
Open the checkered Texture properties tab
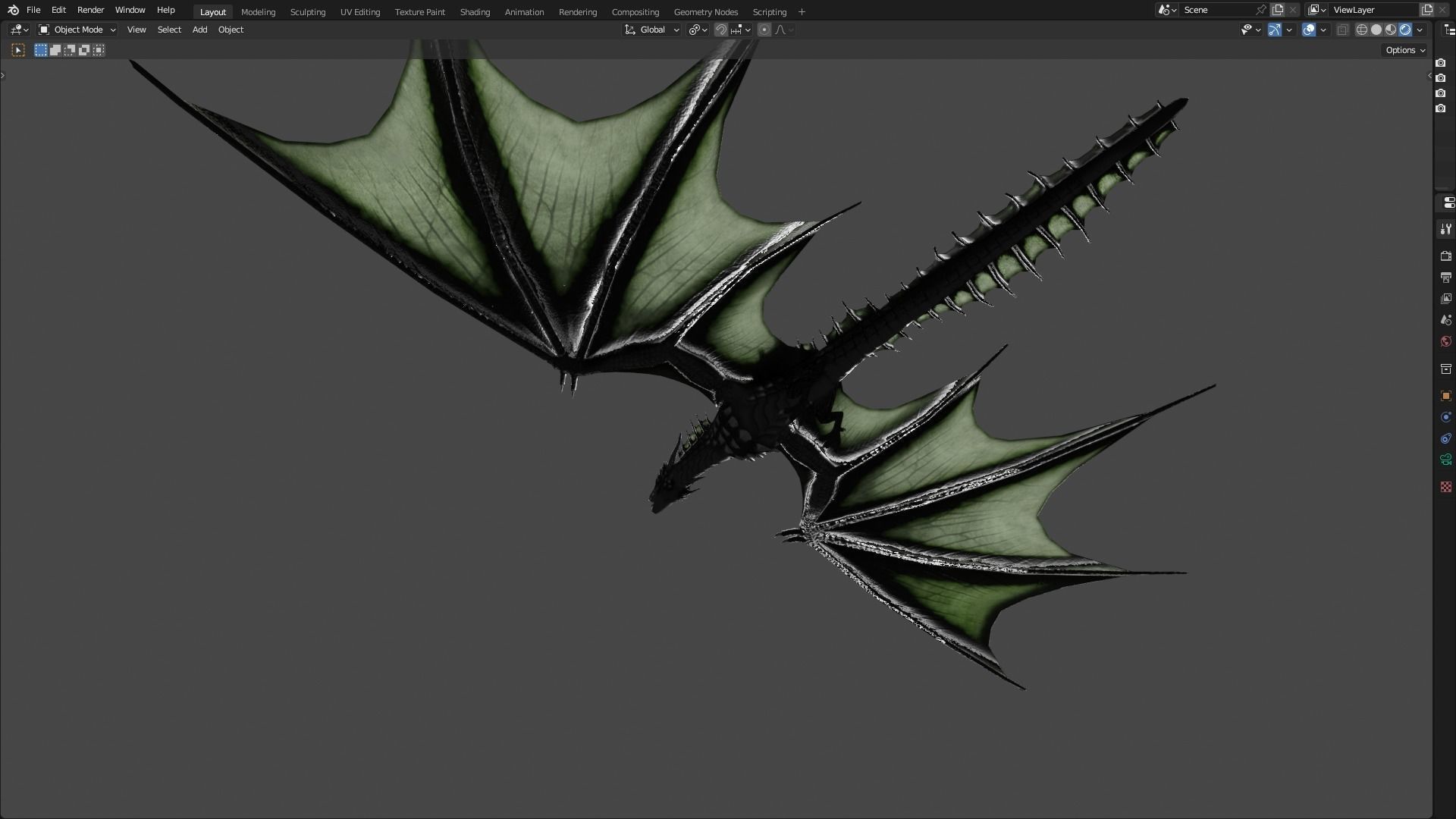(1445, 487)
